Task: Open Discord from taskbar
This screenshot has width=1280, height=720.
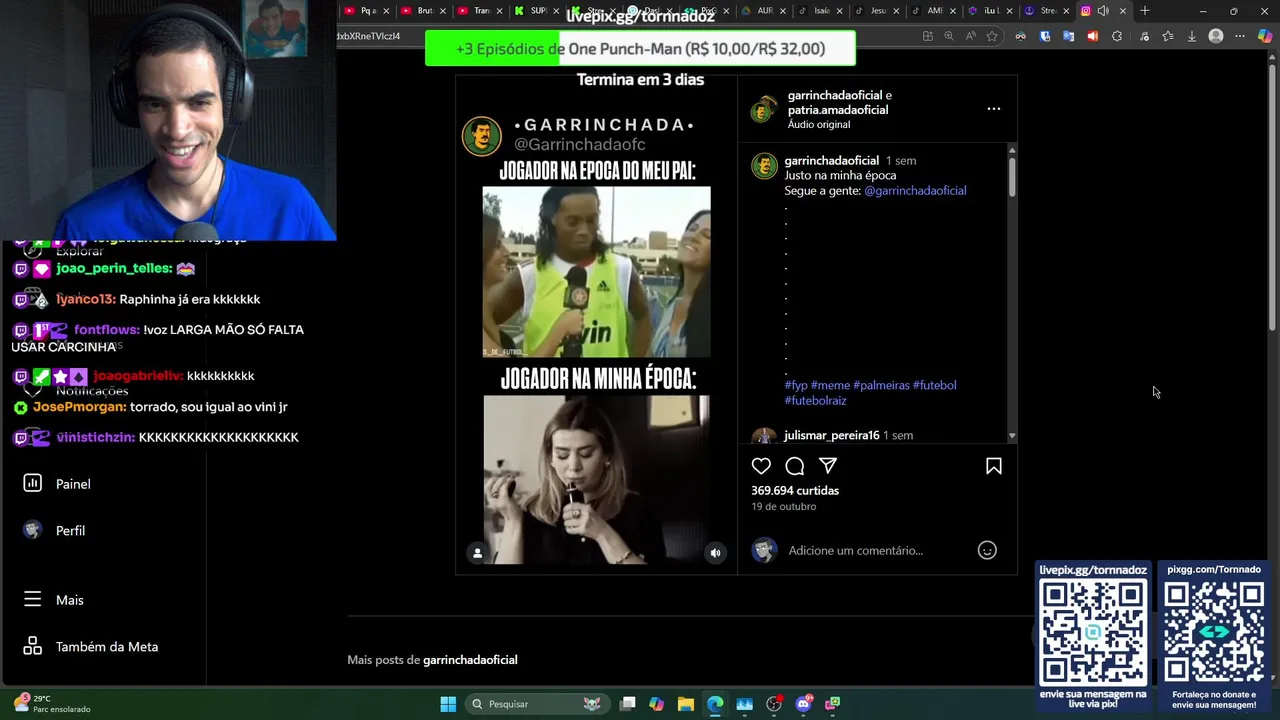Action: tap(803, 704)
